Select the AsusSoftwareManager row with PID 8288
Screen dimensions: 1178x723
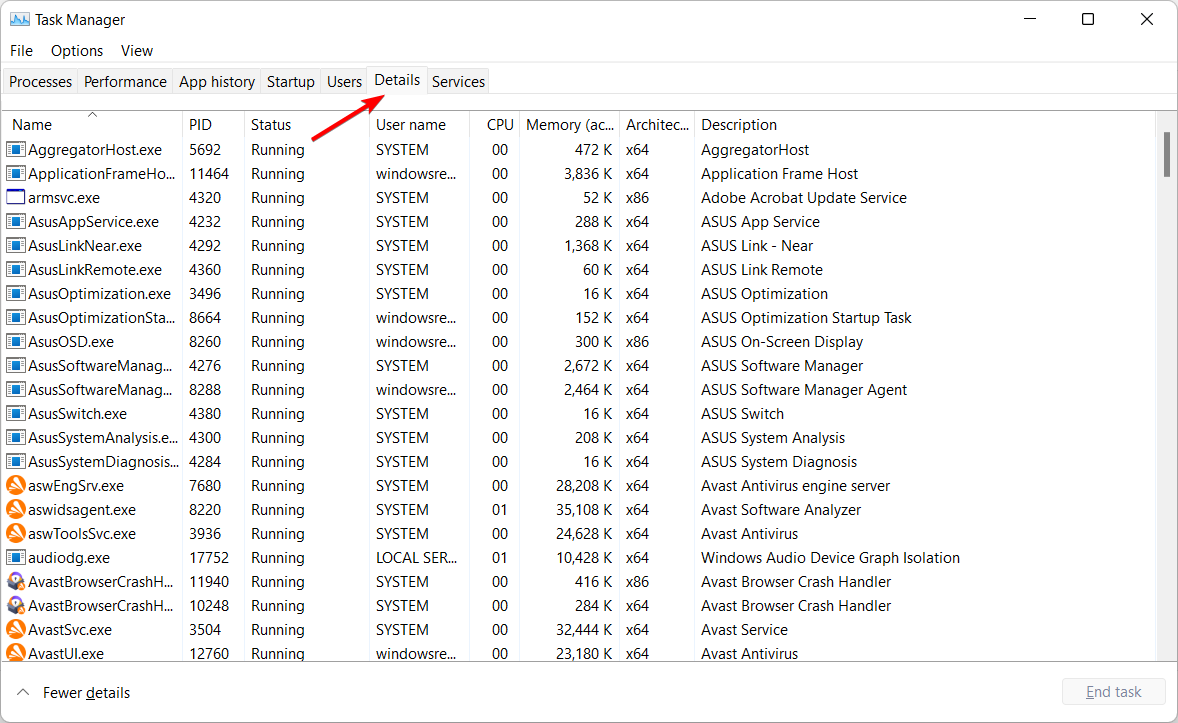coord(578,390)
